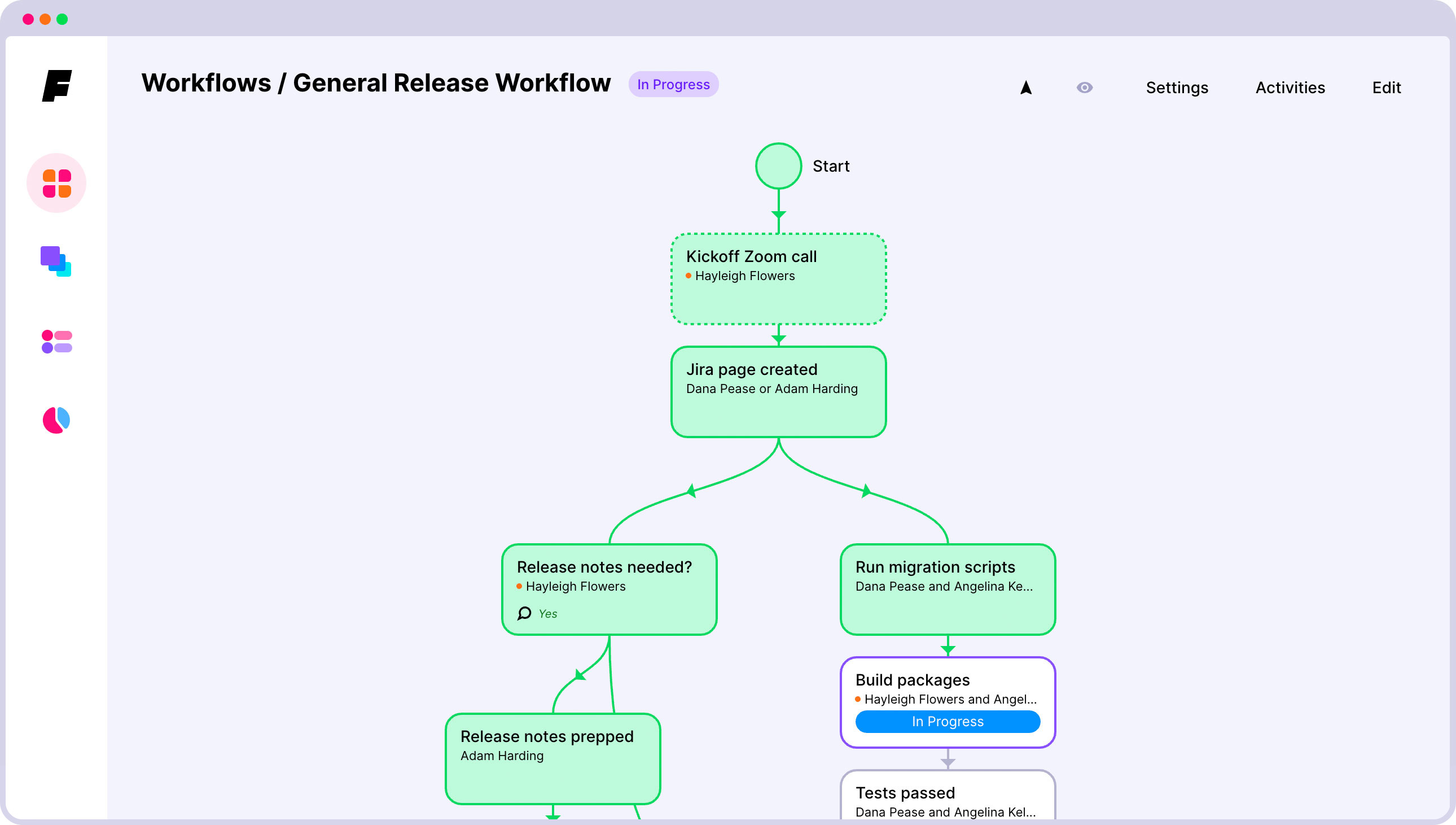Click the Edit button
1456x825 pixels.
click(1386, 88)
